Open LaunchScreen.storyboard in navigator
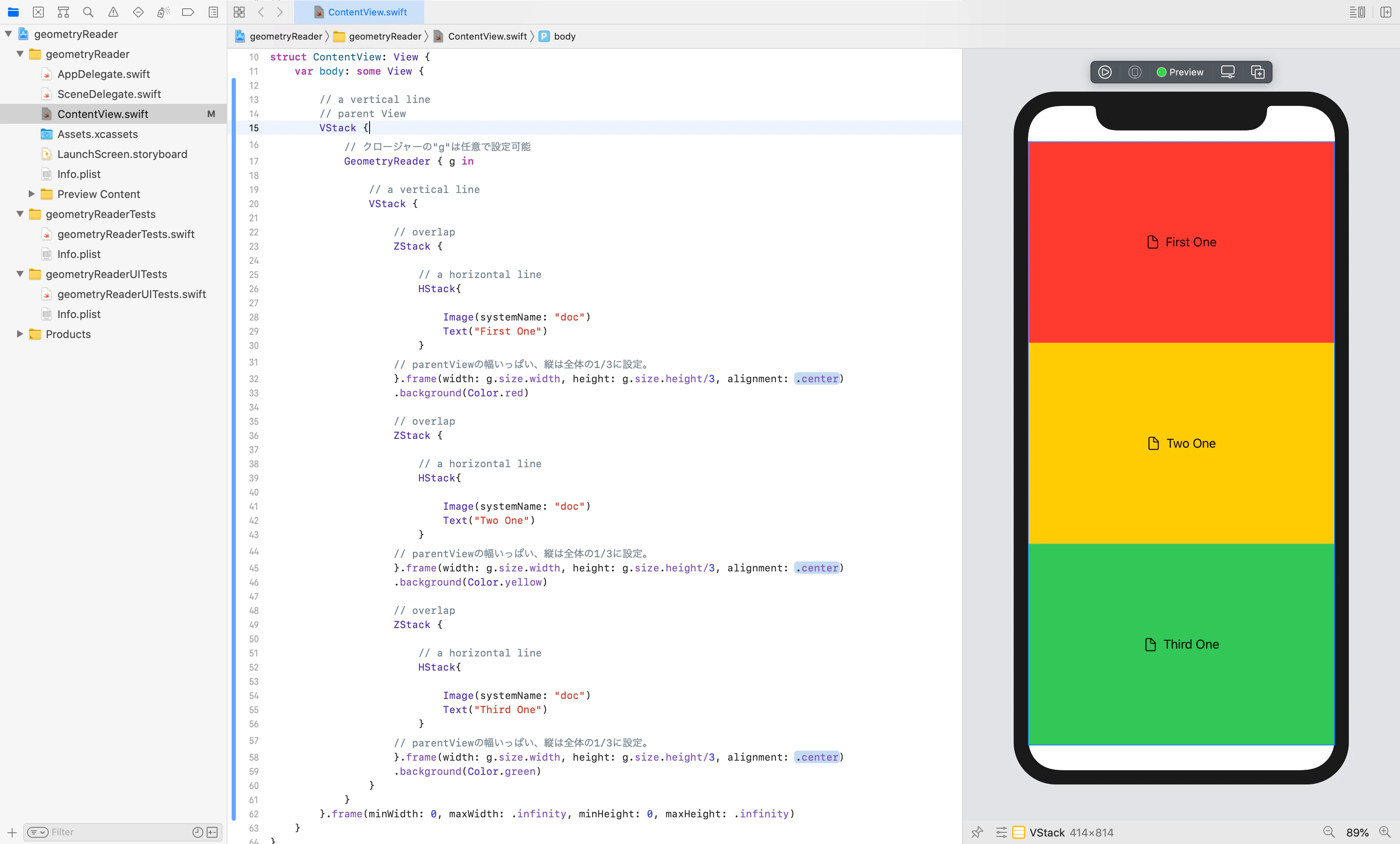Viewport: 1400px width, 844px height. tap(122, 154)
